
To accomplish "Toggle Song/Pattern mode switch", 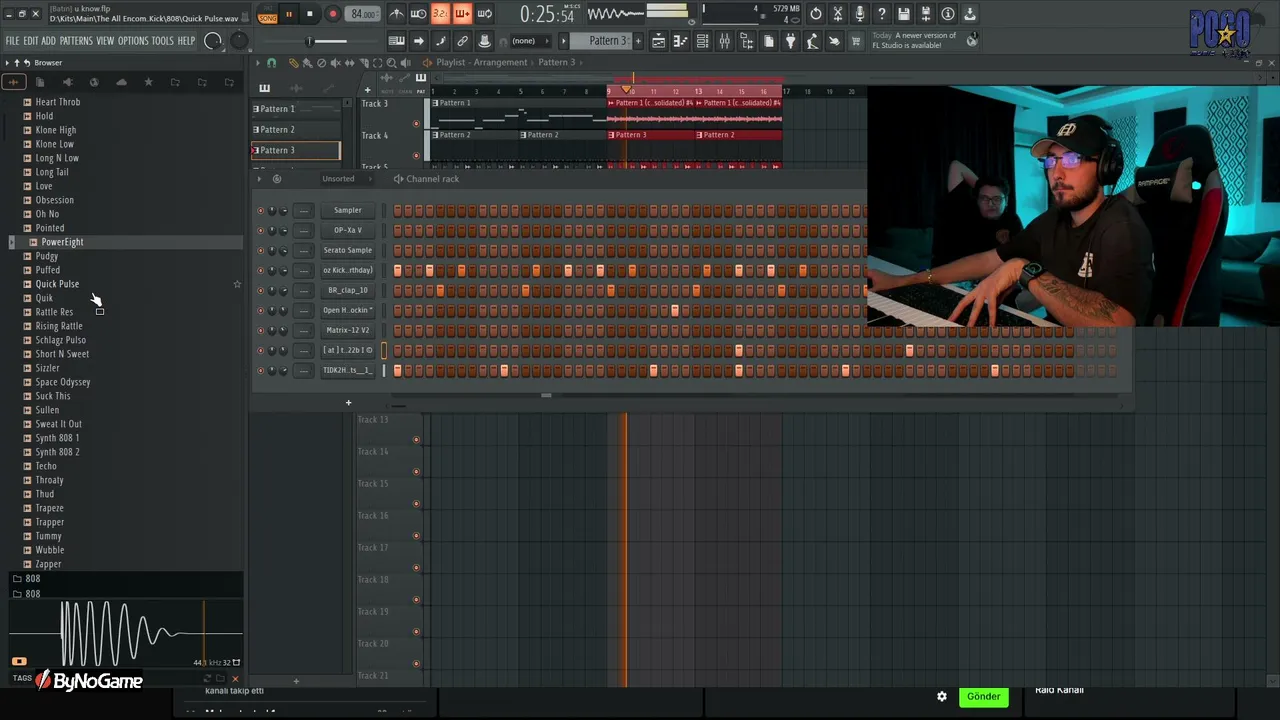I will [x=267, y=14].
